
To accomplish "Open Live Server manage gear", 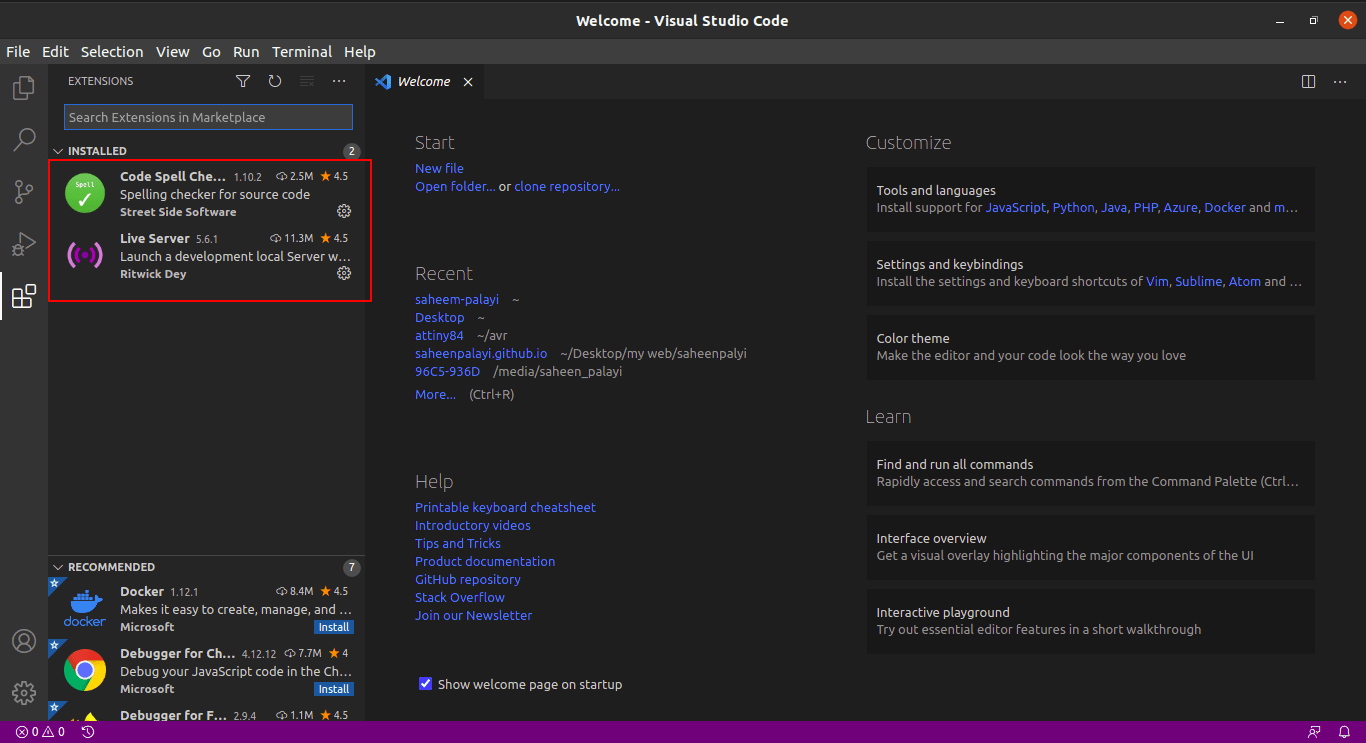I will [x=344, y=273].
